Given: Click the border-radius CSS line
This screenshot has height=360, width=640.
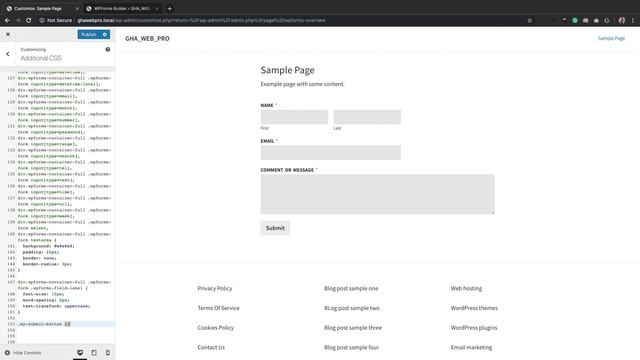Looking at the screenshot, I should point(47,264).
